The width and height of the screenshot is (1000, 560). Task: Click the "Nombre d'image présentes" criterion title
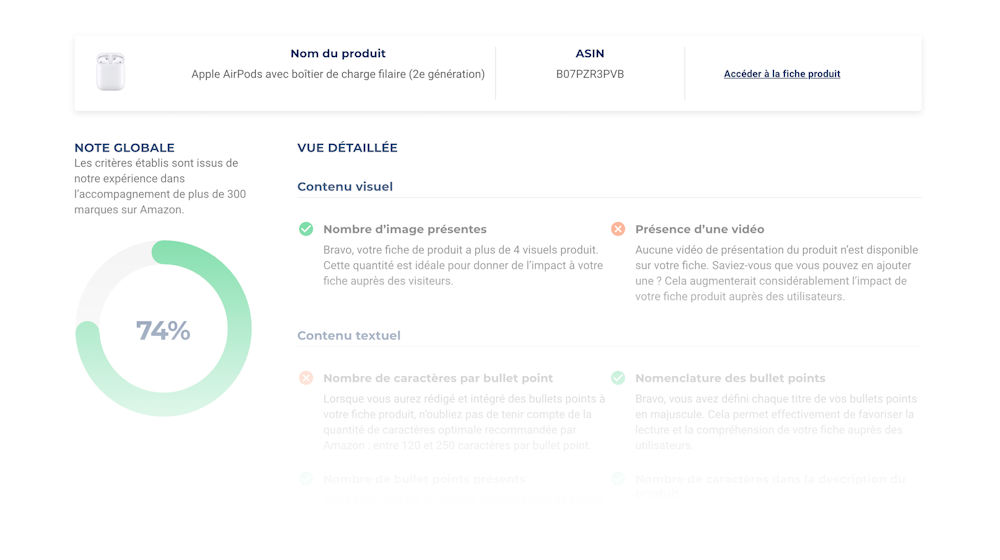pyautogui.click(x=405, y=229)
